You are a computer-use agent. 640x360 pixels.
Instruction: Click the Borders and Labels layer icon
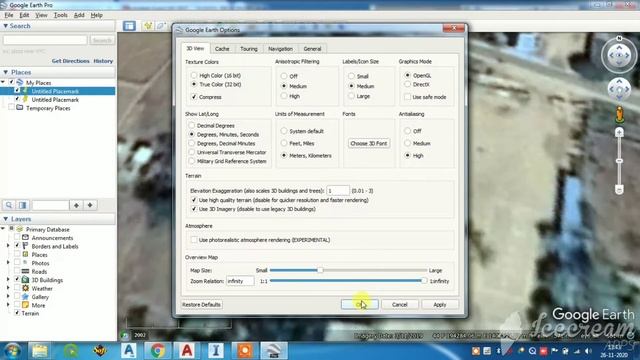[25, 246]
